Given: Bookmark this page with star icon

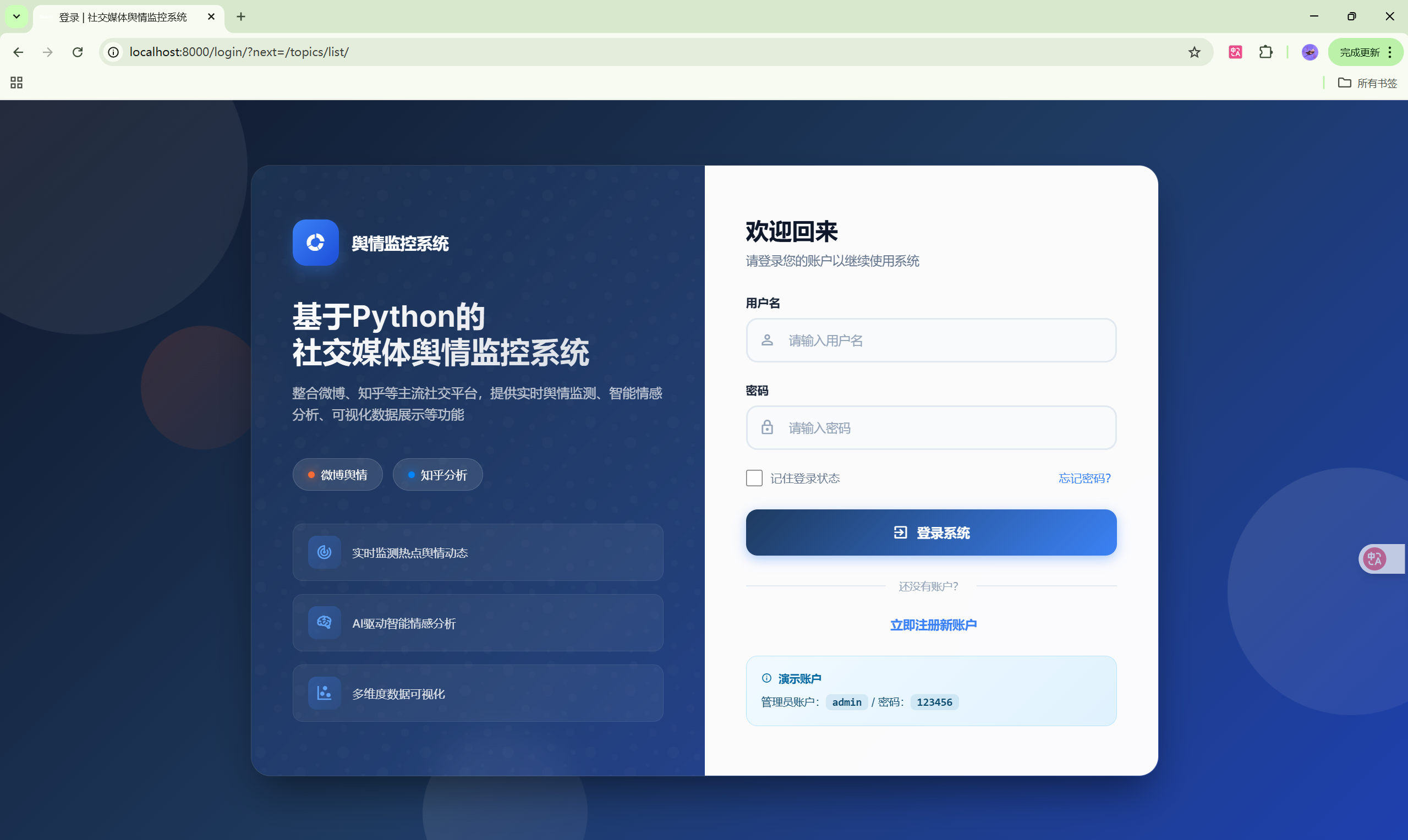Looking at the screenshot, I should tap(1194, 52).
